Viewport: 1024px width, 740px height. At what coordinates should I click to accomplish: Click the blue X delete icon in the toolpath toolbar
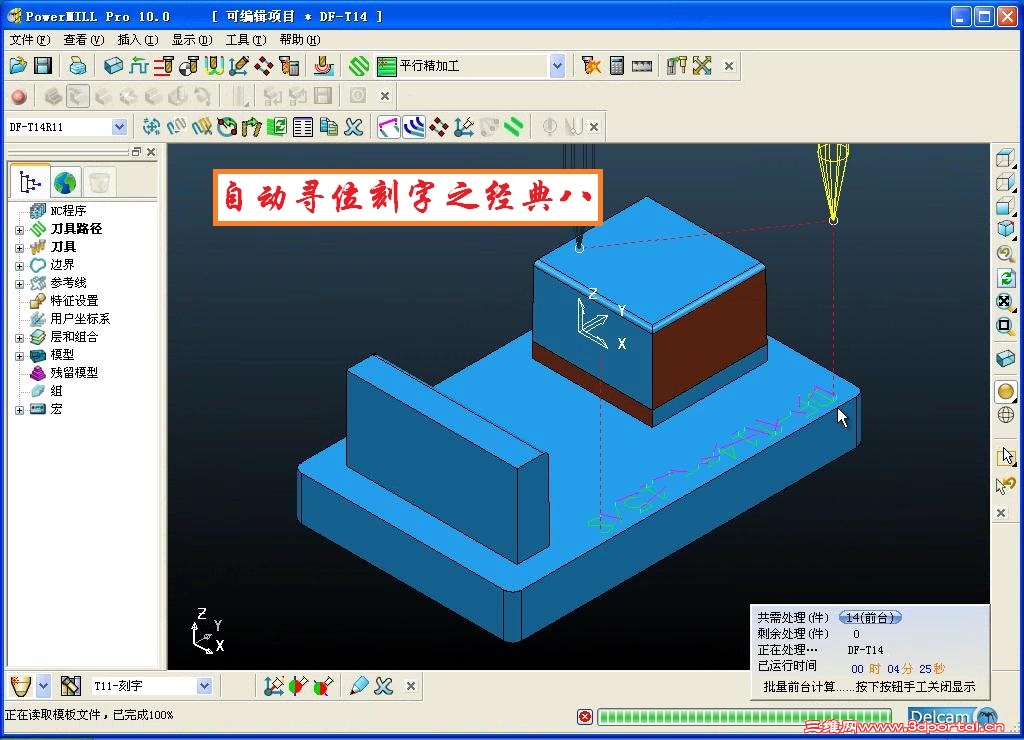(x=353, y=127)
